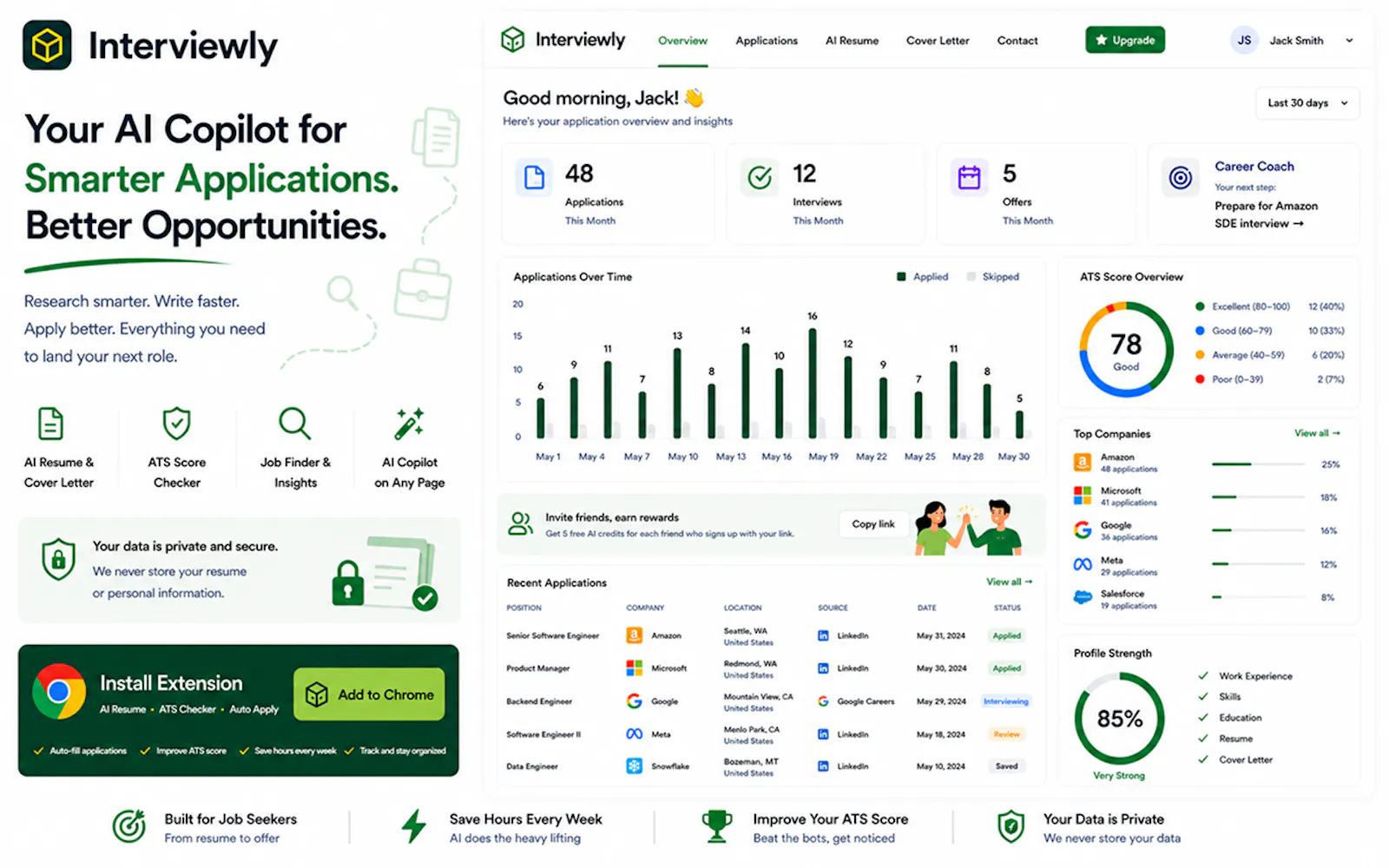Click the Your Data is Private shield icon
The width and height of the screenshot is (1389, 868).
tap(1010, 826)
